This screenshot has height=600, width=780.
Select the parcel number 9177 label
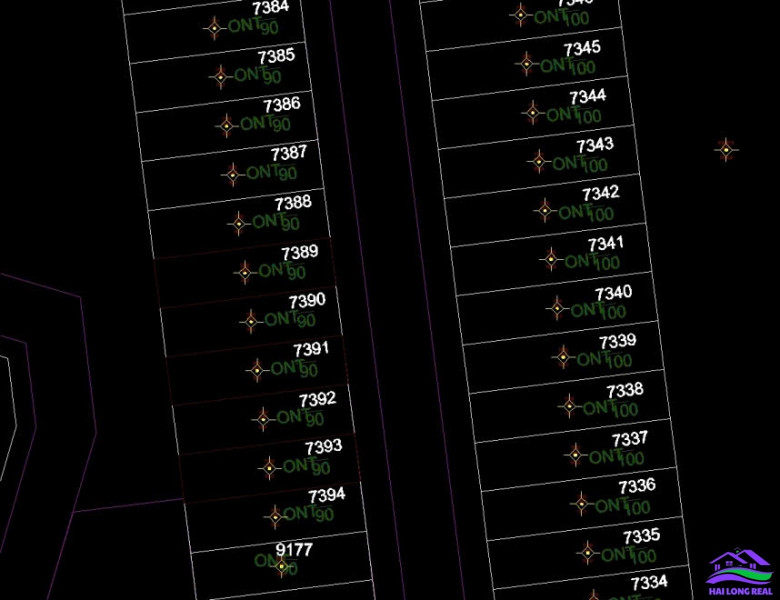point(294,550)
